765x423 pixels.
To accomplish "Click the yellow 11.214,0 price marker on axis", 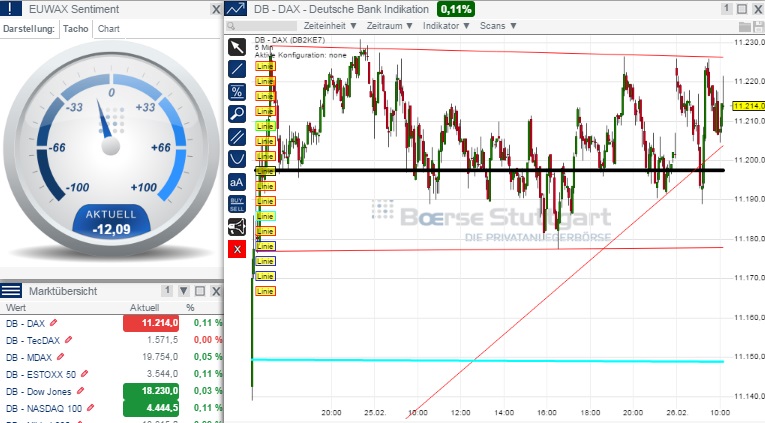I will tap(748, 106).
